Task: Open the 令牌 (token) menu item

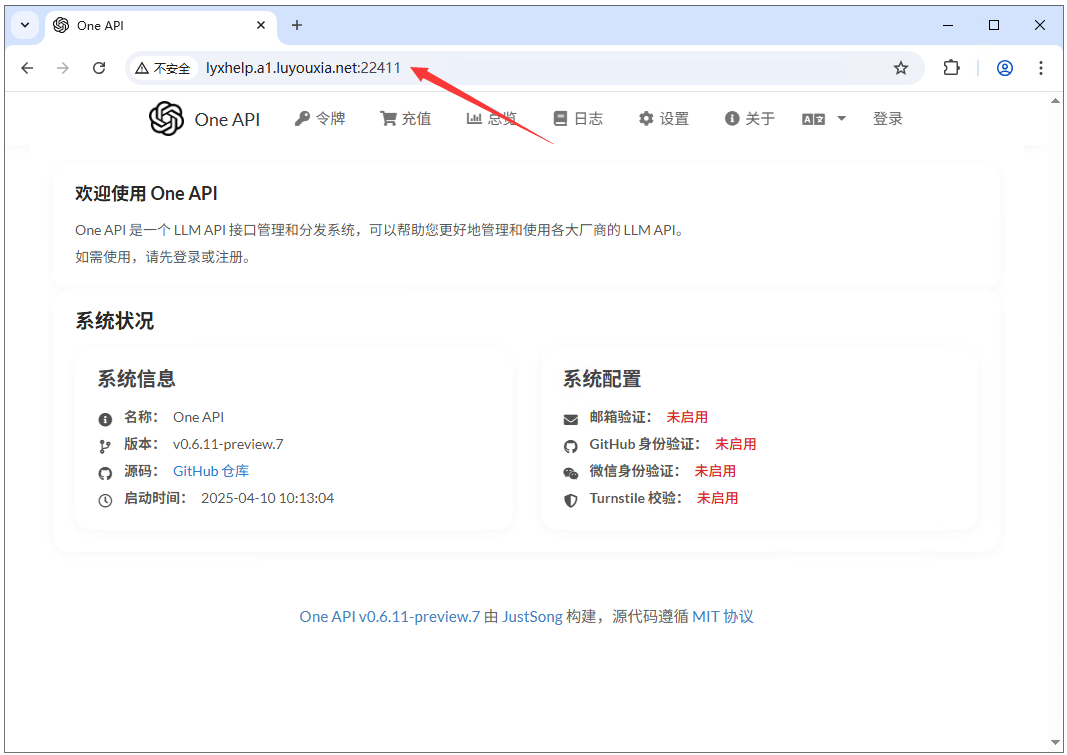Action: click(x=320, y=118)
